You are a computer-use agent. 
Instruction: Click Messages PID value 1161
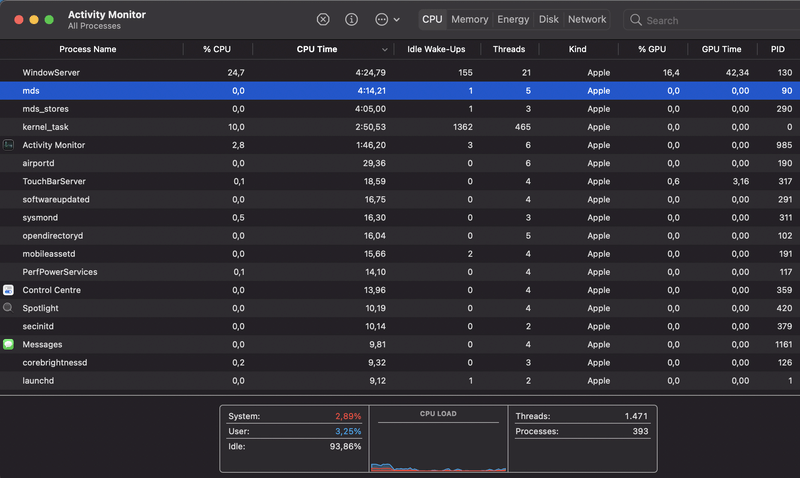coord(784,344)
